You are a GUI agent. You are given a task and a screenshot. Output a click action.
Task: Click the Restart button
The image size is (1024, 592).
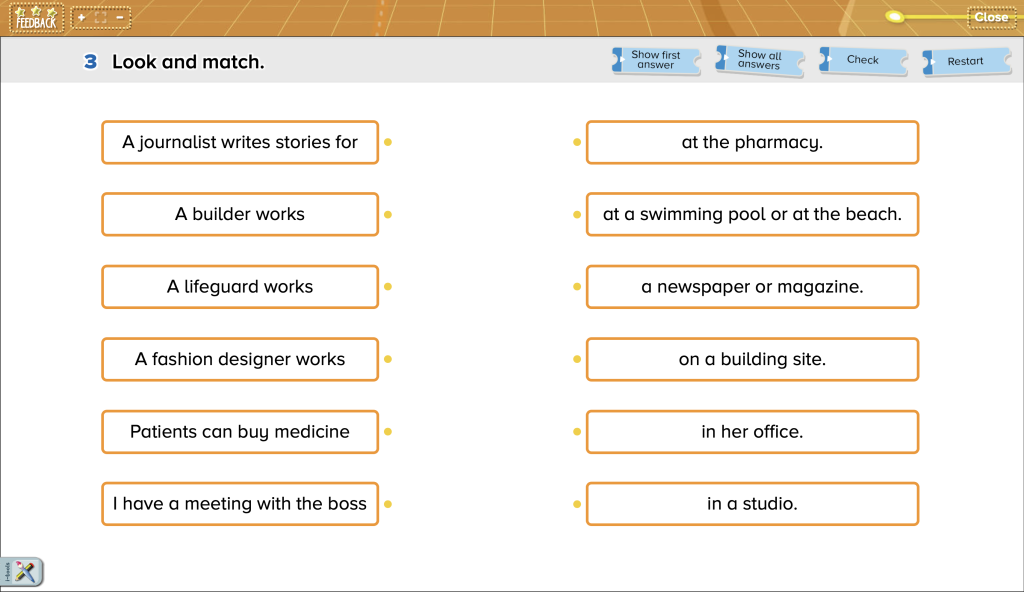(x=965, y=61)
